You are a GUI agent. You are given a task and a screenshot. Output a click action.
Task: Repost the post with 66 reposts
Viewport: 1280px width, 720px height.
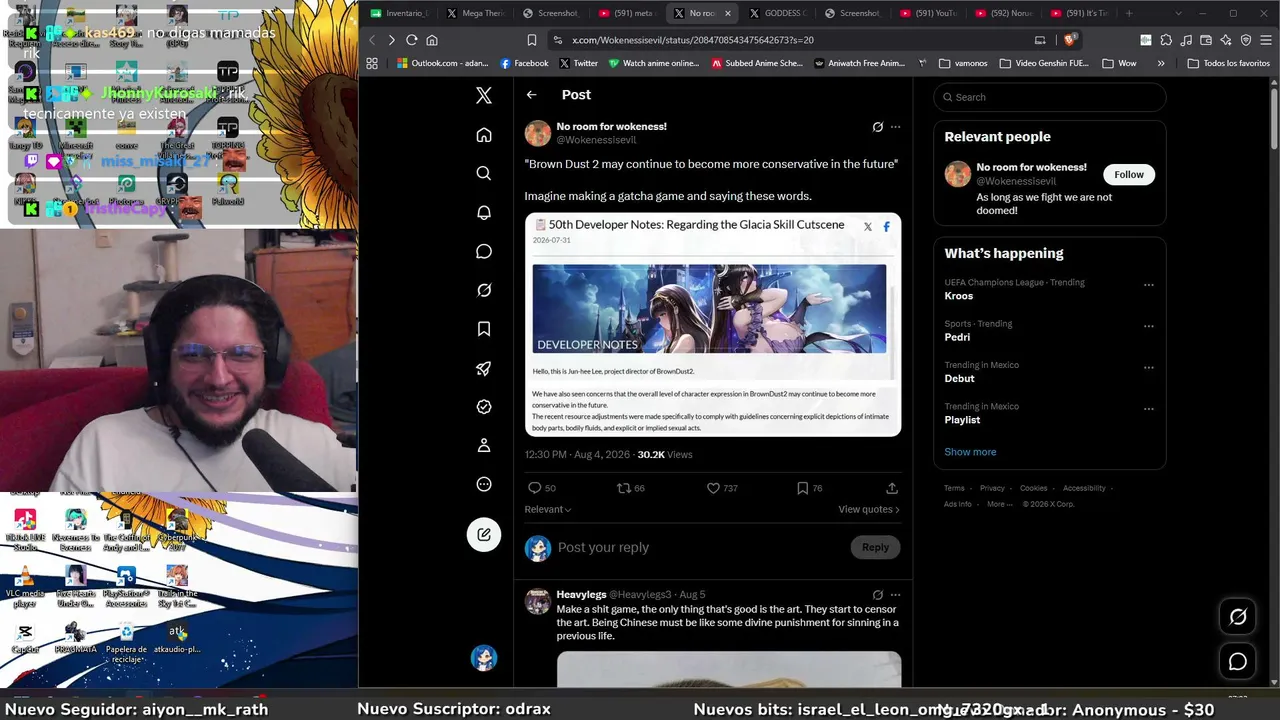pos(630,488)
